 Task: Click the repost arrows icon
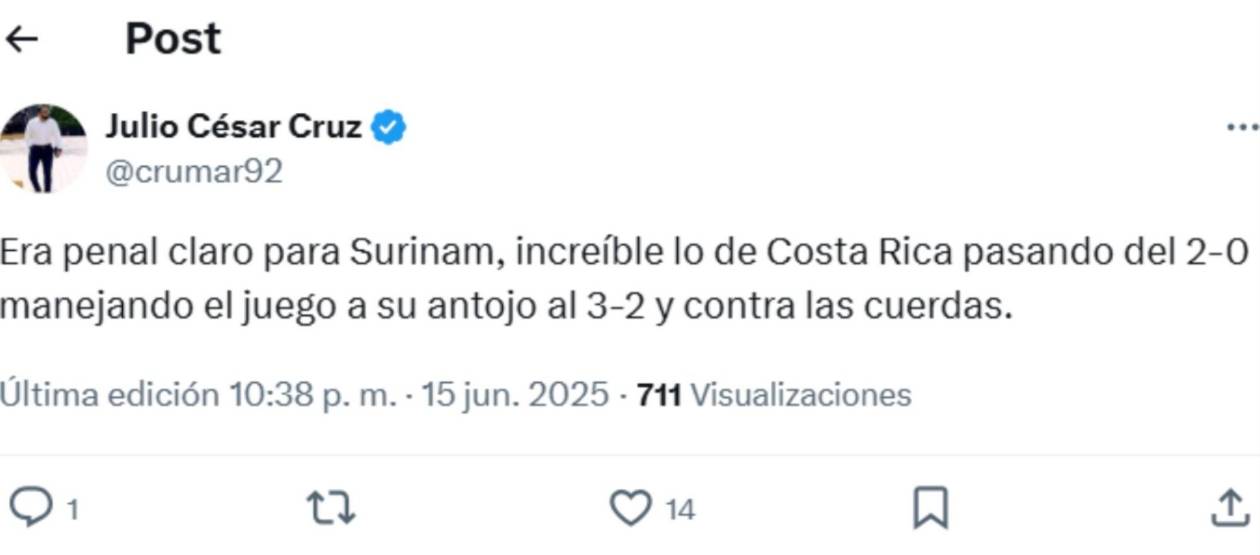[330, 509]
